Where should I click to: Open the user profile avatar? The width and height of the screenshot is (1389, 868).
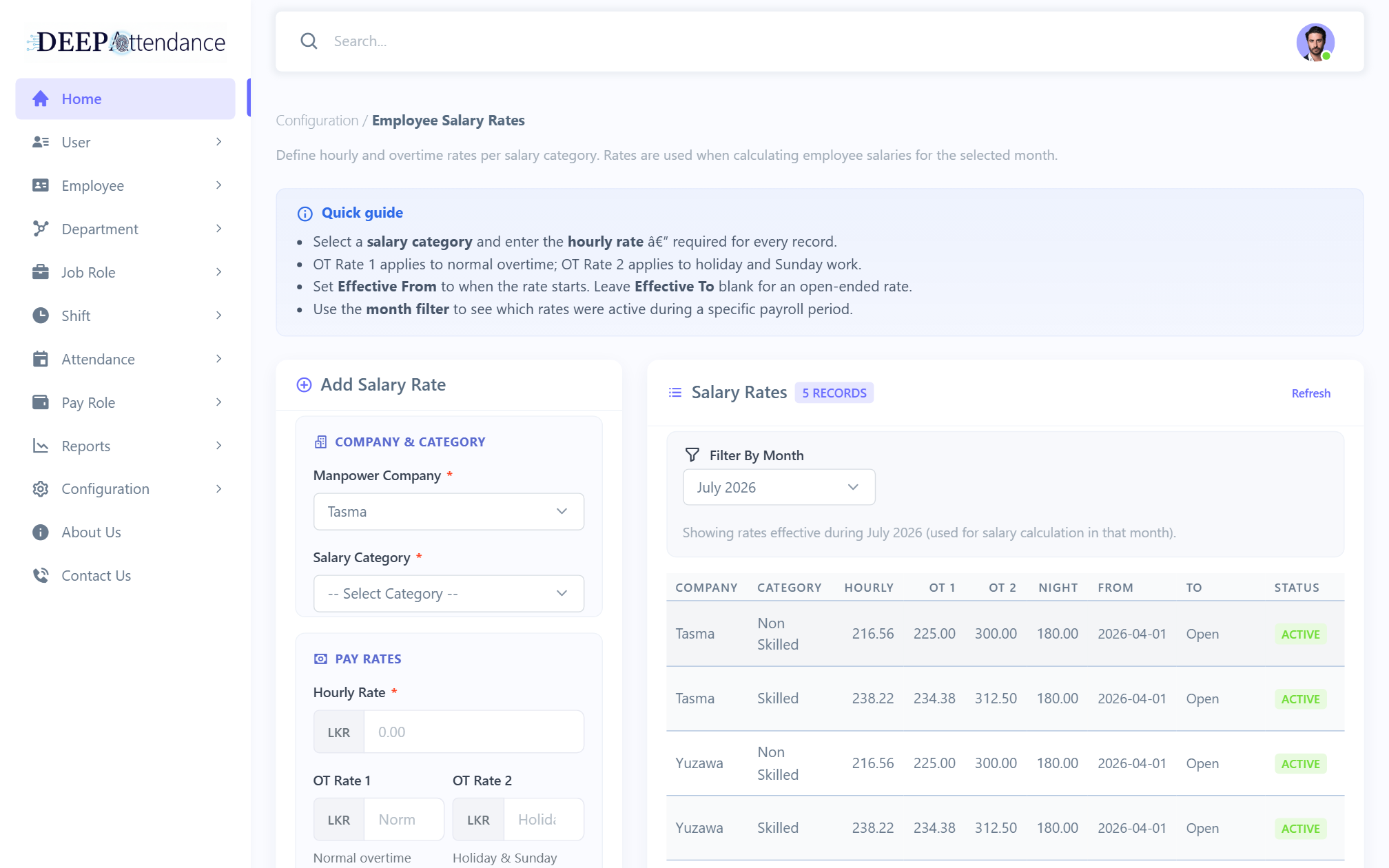point(1315,42)
